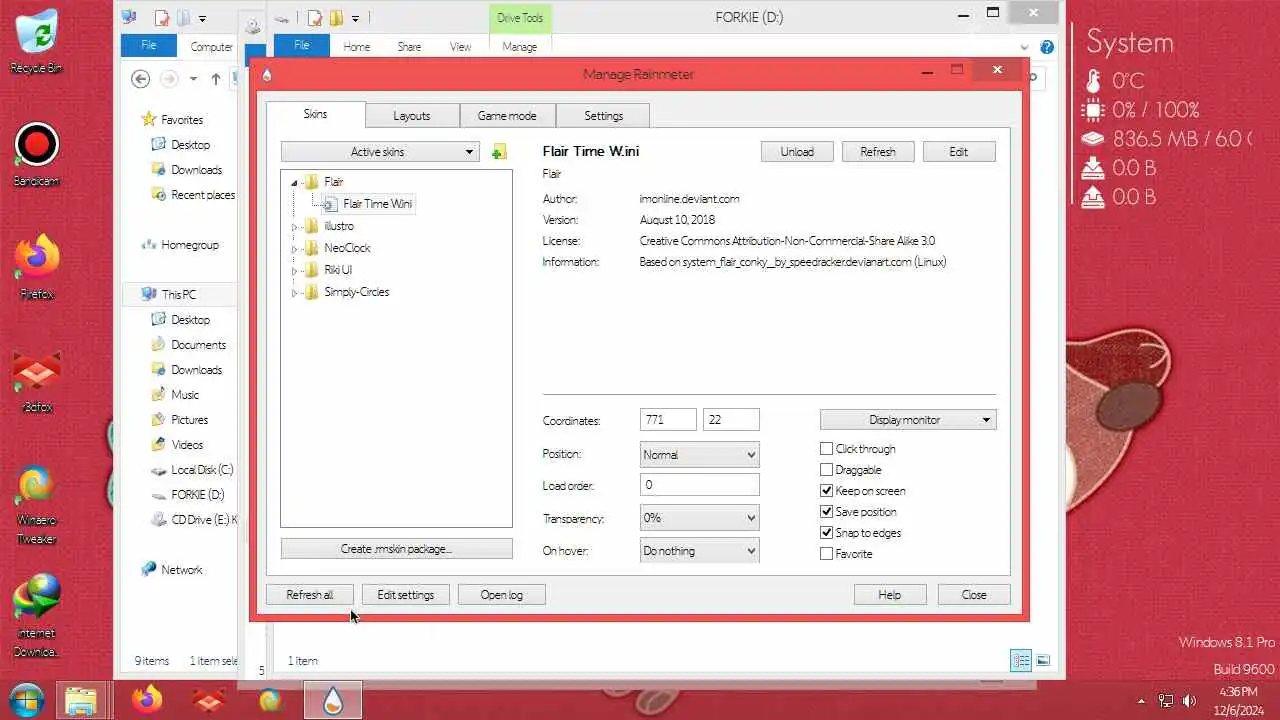
Task: Open the View ribbon tab
Action: click(460, 47)
